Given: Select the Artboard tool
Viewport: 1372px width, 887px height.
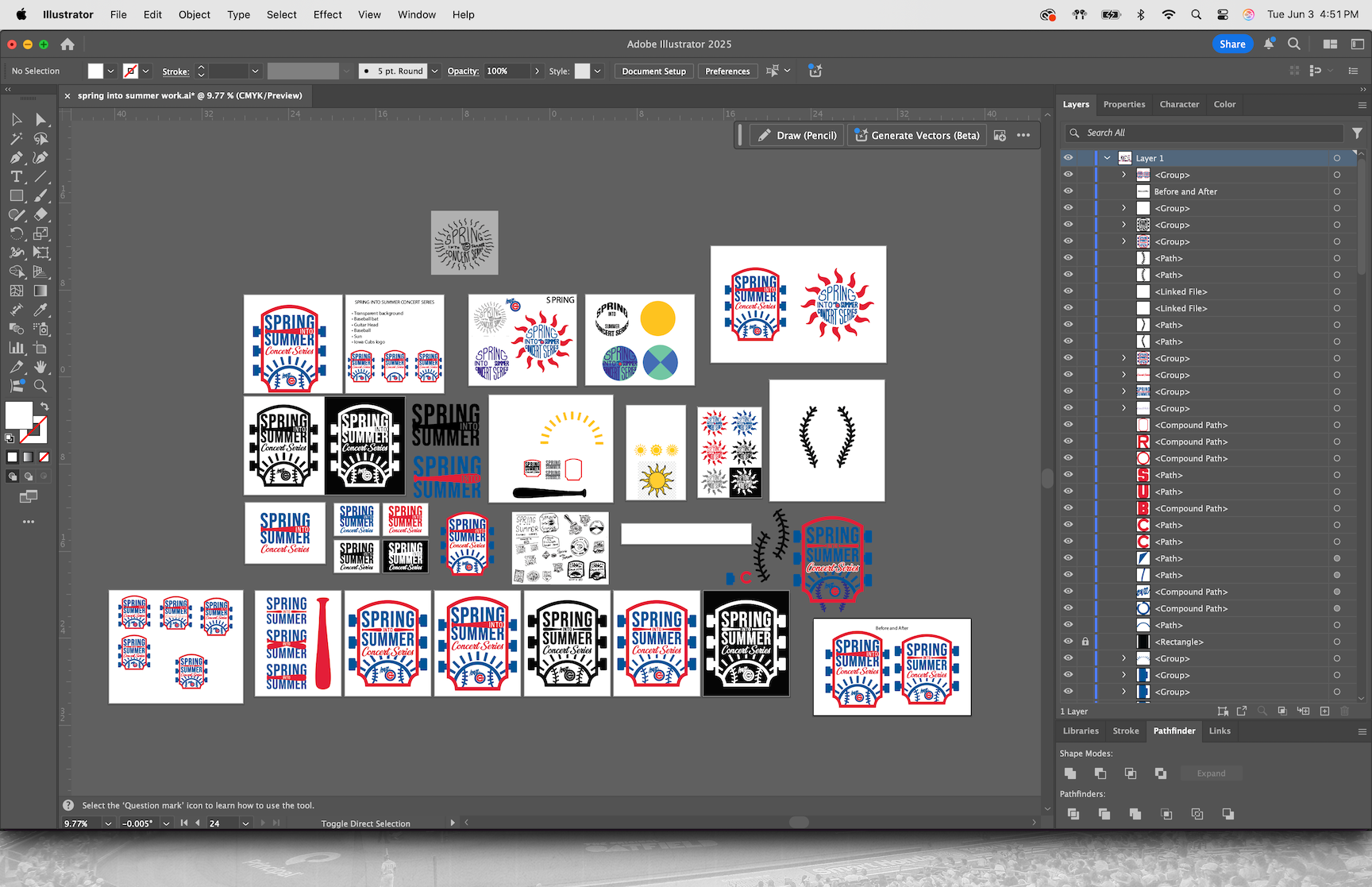Looking at the screenshot, I should pyautogui.click(x=40, y=349).
